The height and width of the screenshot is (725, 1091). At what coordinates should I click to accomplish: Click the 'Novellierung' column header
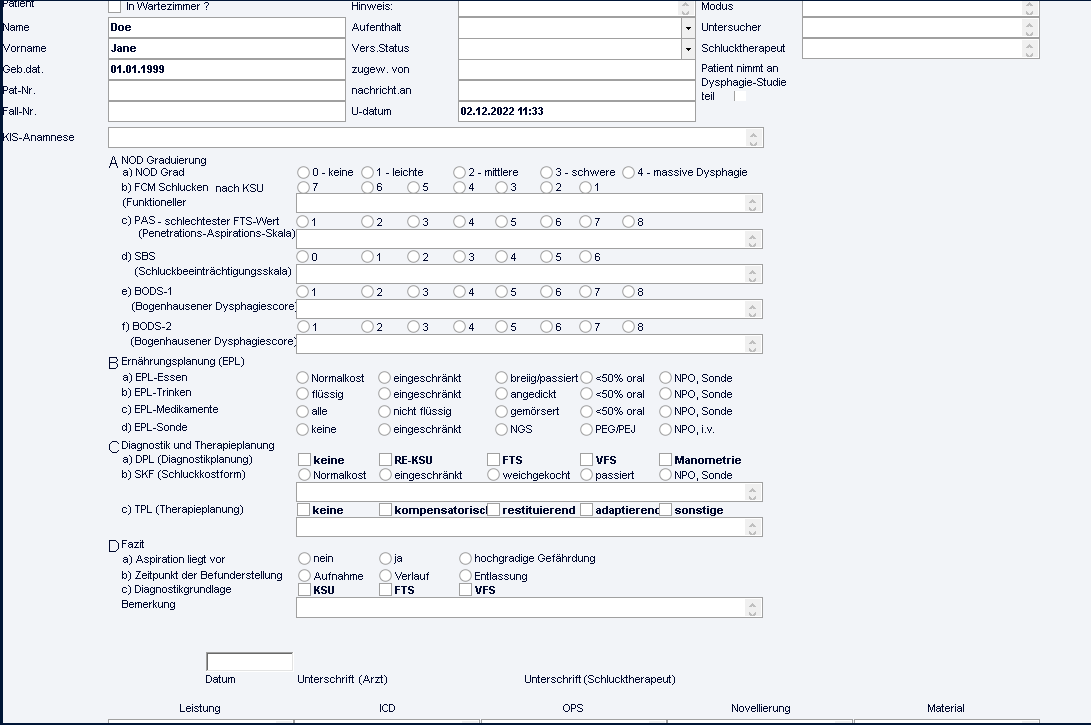tap(760, 708)
